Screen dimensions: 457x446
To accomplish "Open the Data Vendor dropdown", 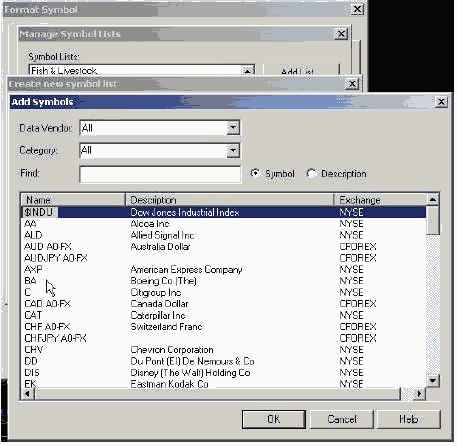I will pyautogui.click(x=233, y=128).
